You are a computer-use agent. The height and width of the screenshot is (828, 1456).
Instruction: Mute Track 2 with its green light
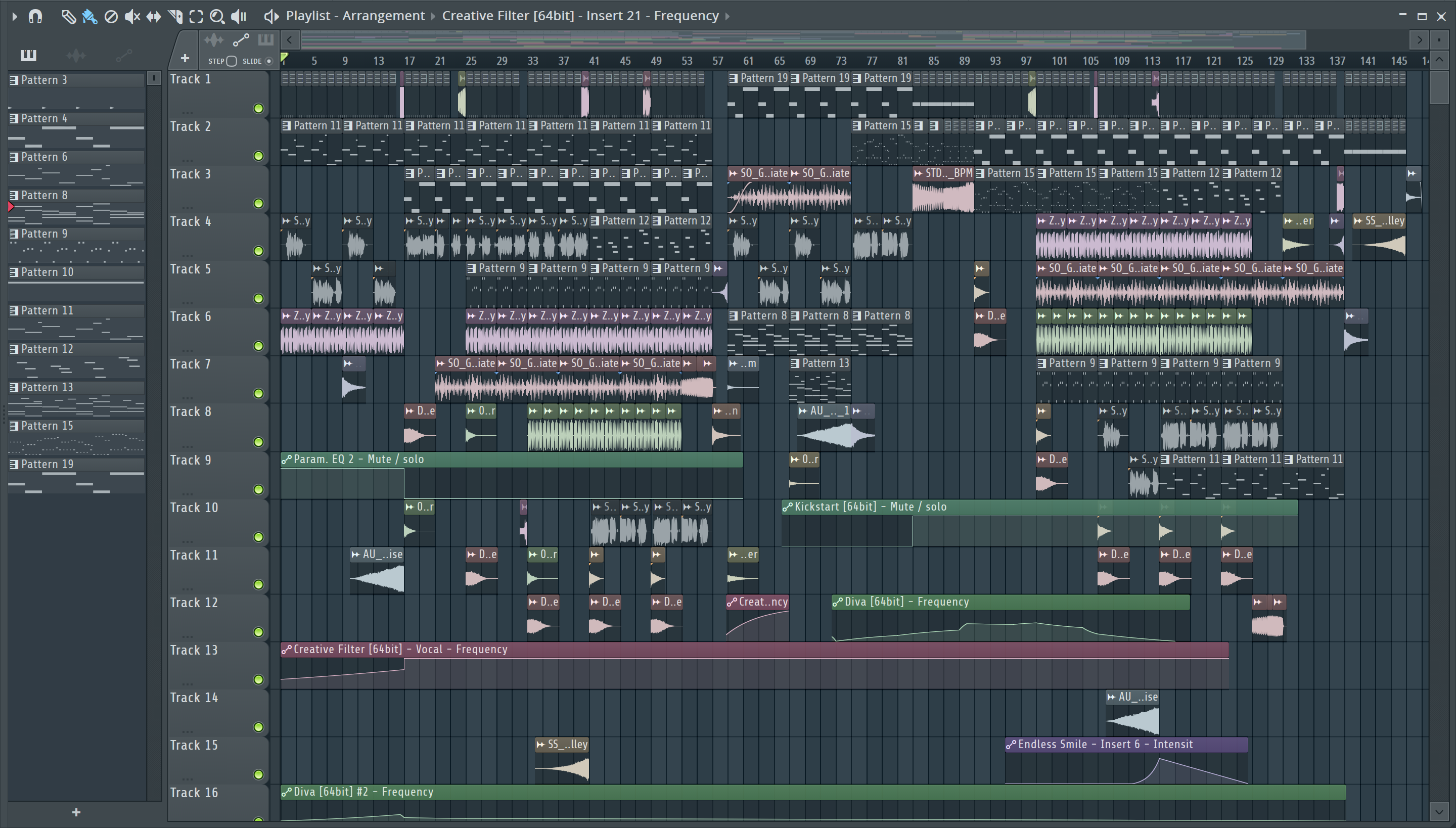click(258, 156)
